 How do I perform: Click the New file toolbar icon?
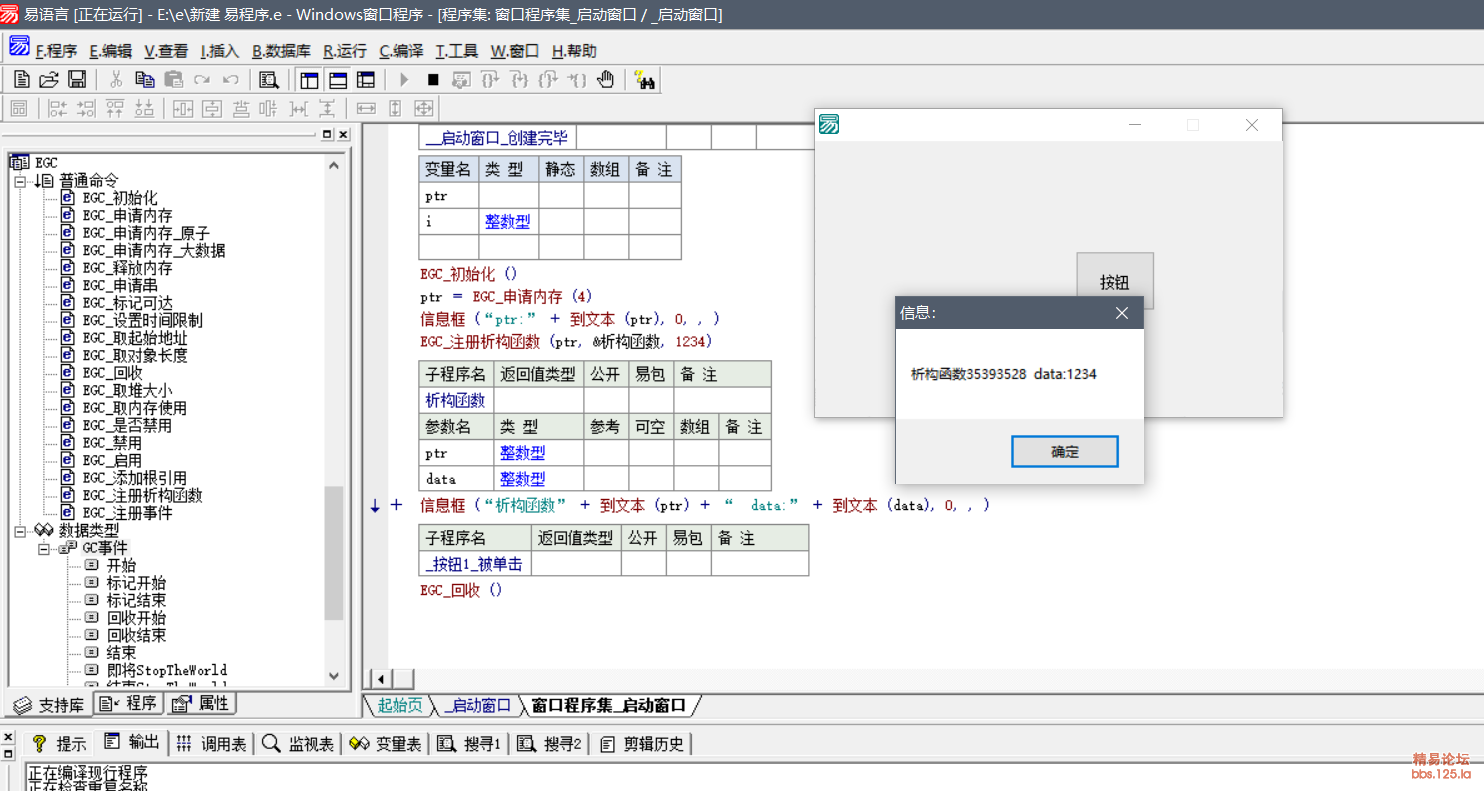click(21, 80)
